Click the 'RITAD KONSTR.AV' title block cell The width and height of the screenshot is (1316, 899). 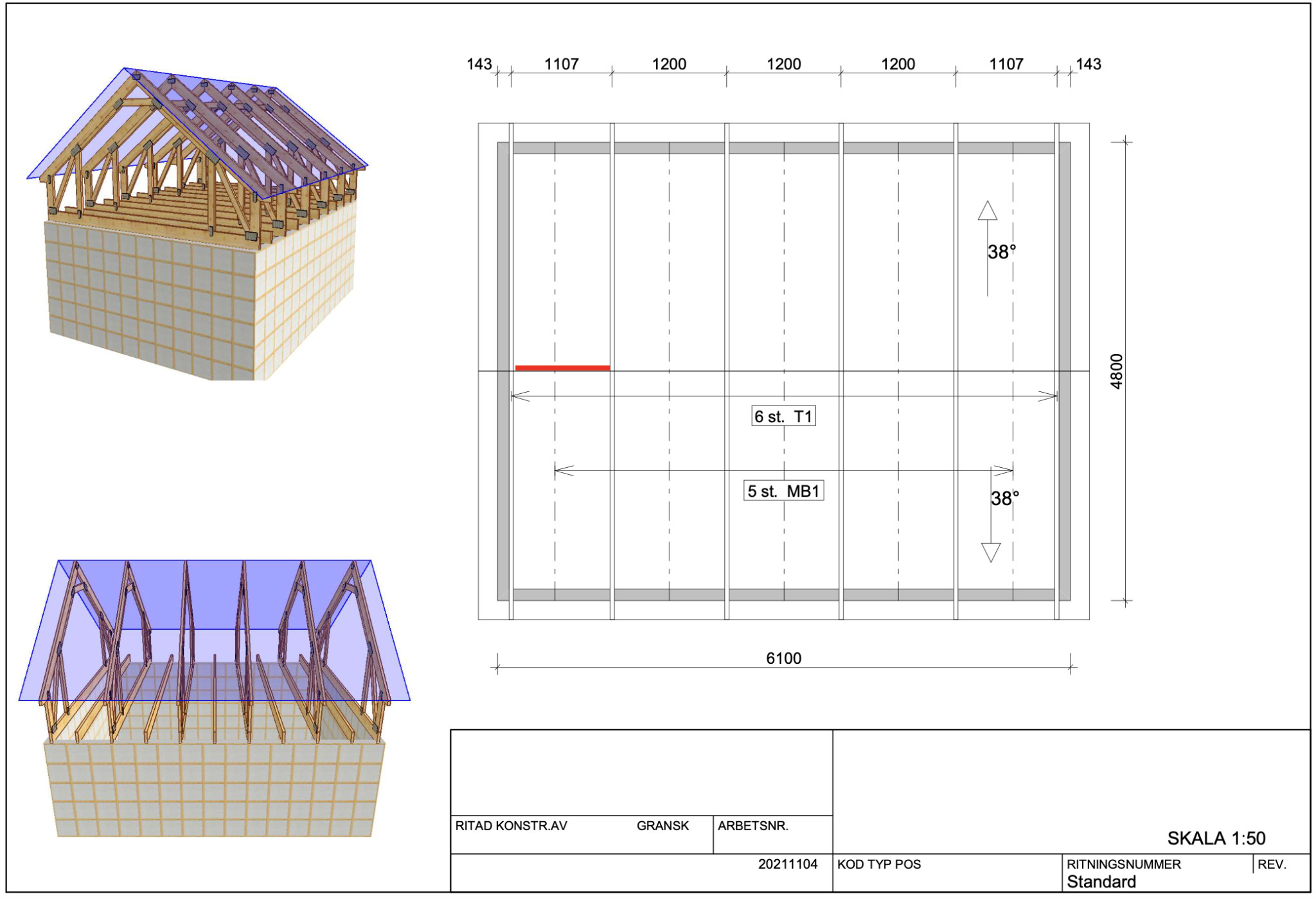tap(511, 826)
